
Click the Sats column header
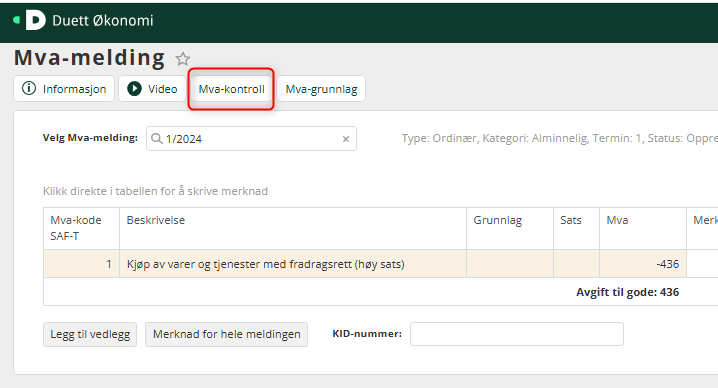pyautogui.click(x=576, y=228)
